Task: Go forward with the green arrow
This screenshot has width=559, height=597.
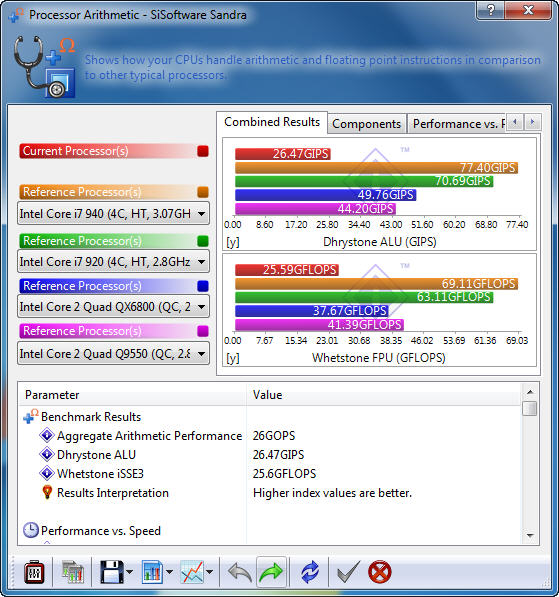Action: tap(271, 572)
